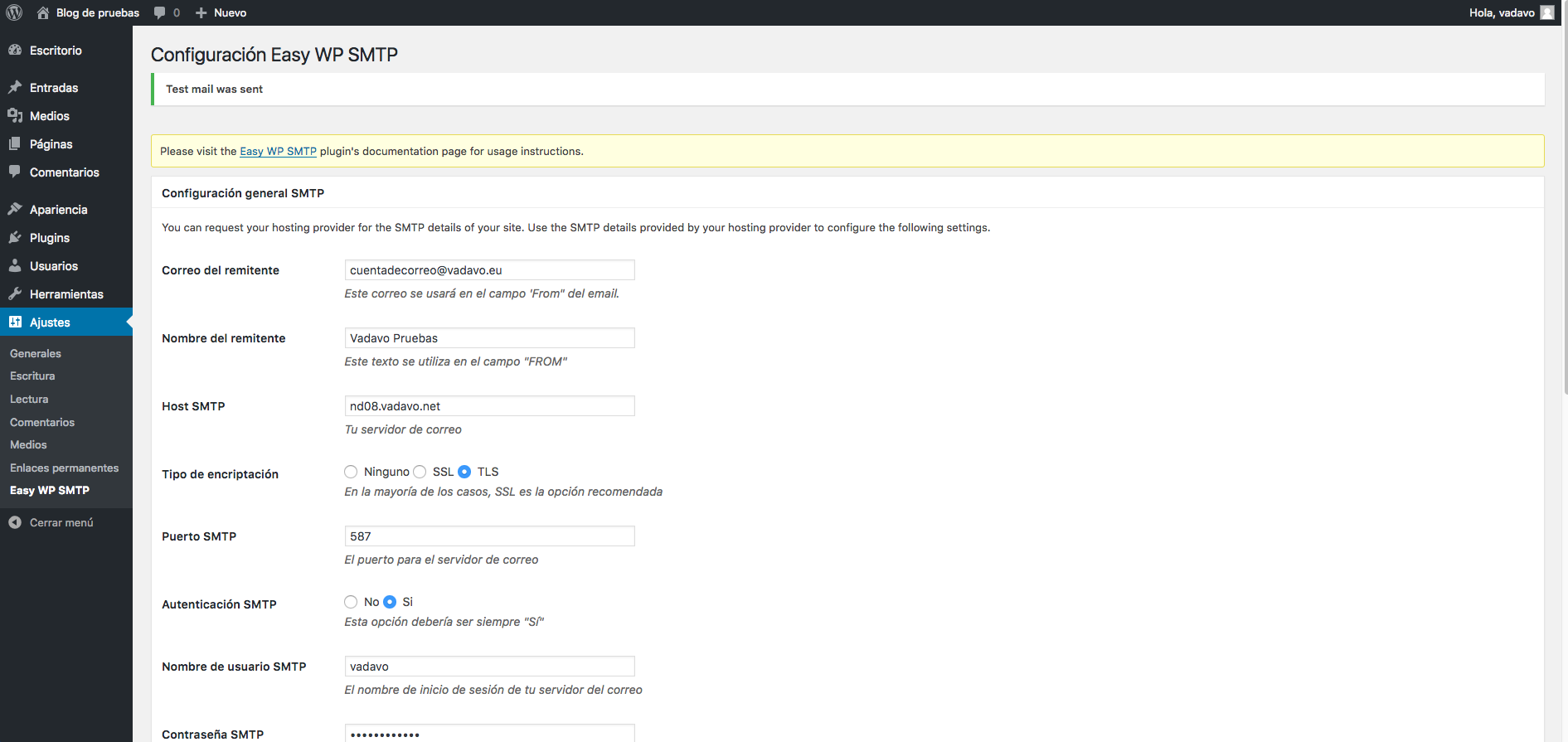
Task: Click the Cerrar menú collapse arrow icon
Action: click(x=15, y=522)
